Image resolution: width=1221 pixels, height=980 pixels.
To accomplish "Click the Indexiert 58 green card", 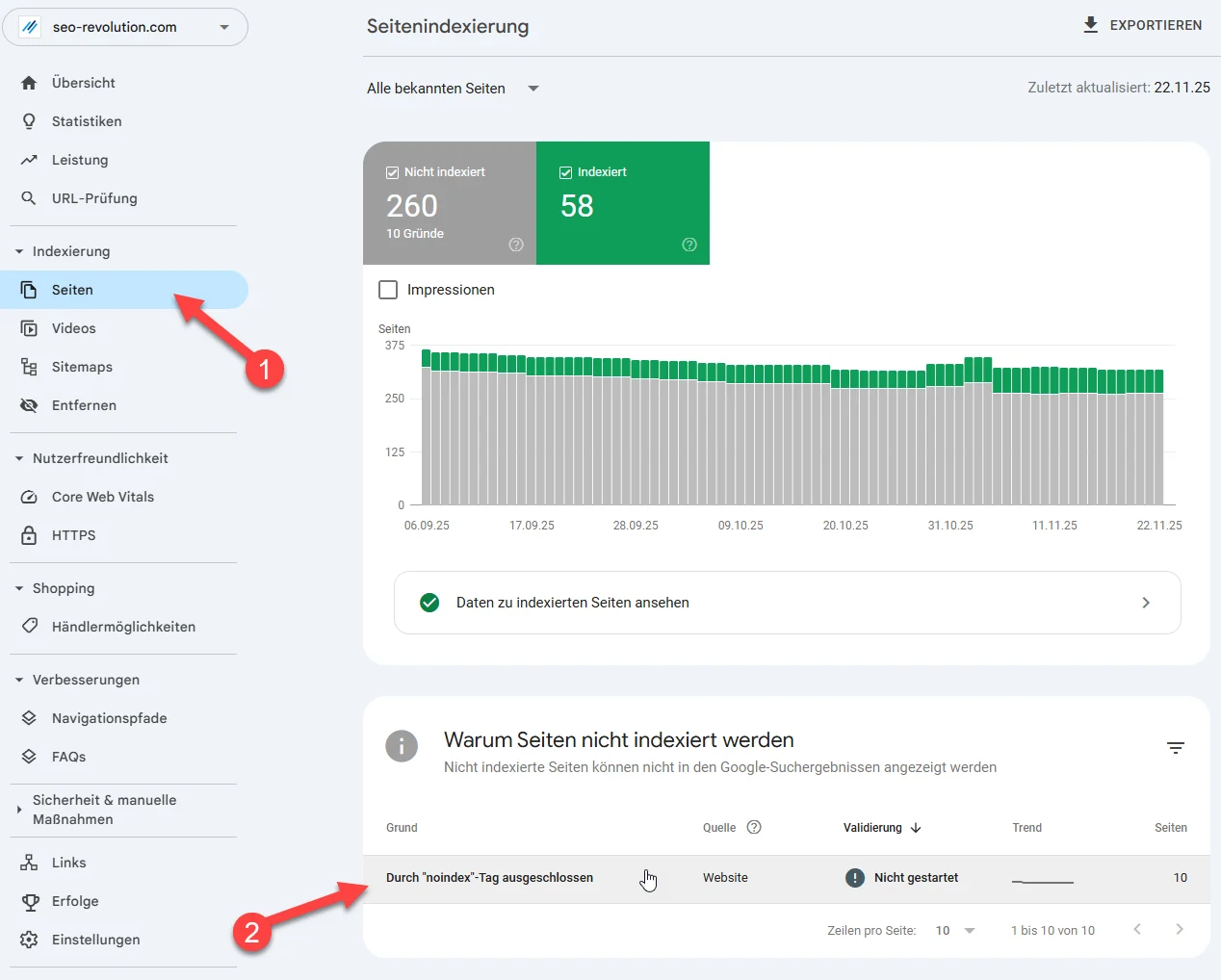I will (x=623, y=203).
